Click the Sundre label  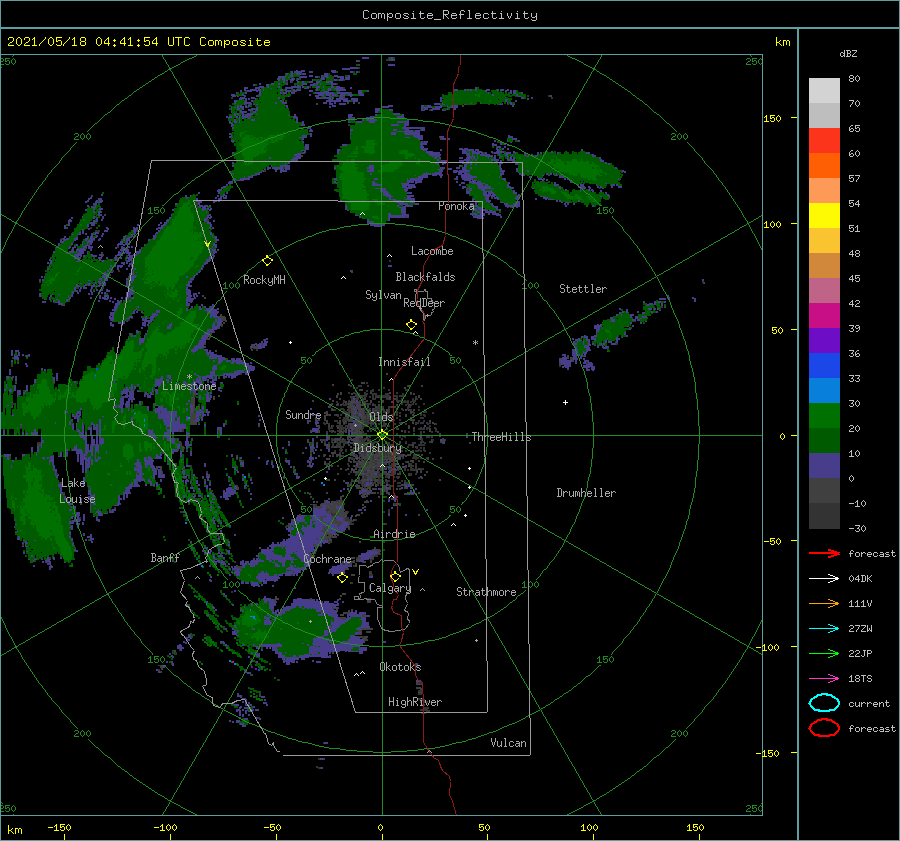(x=303, y=414)
